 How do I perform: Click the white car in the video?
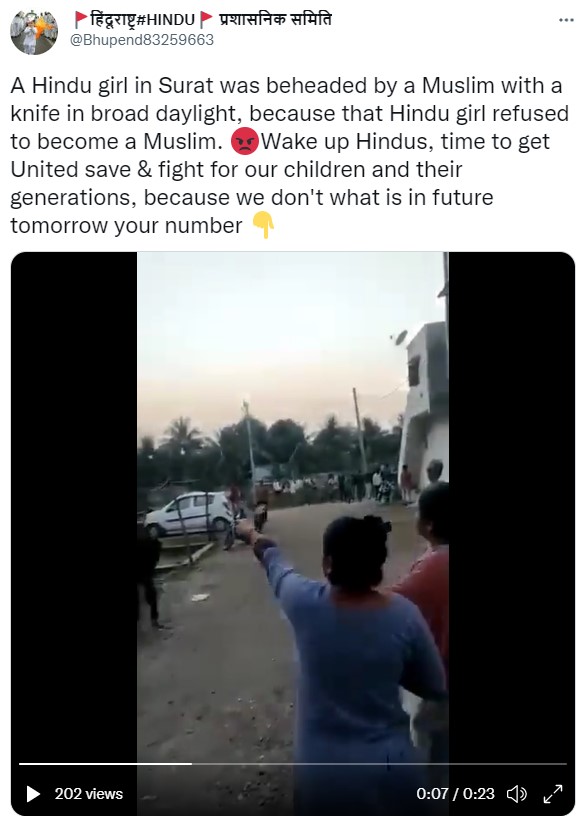click(188, 514)
